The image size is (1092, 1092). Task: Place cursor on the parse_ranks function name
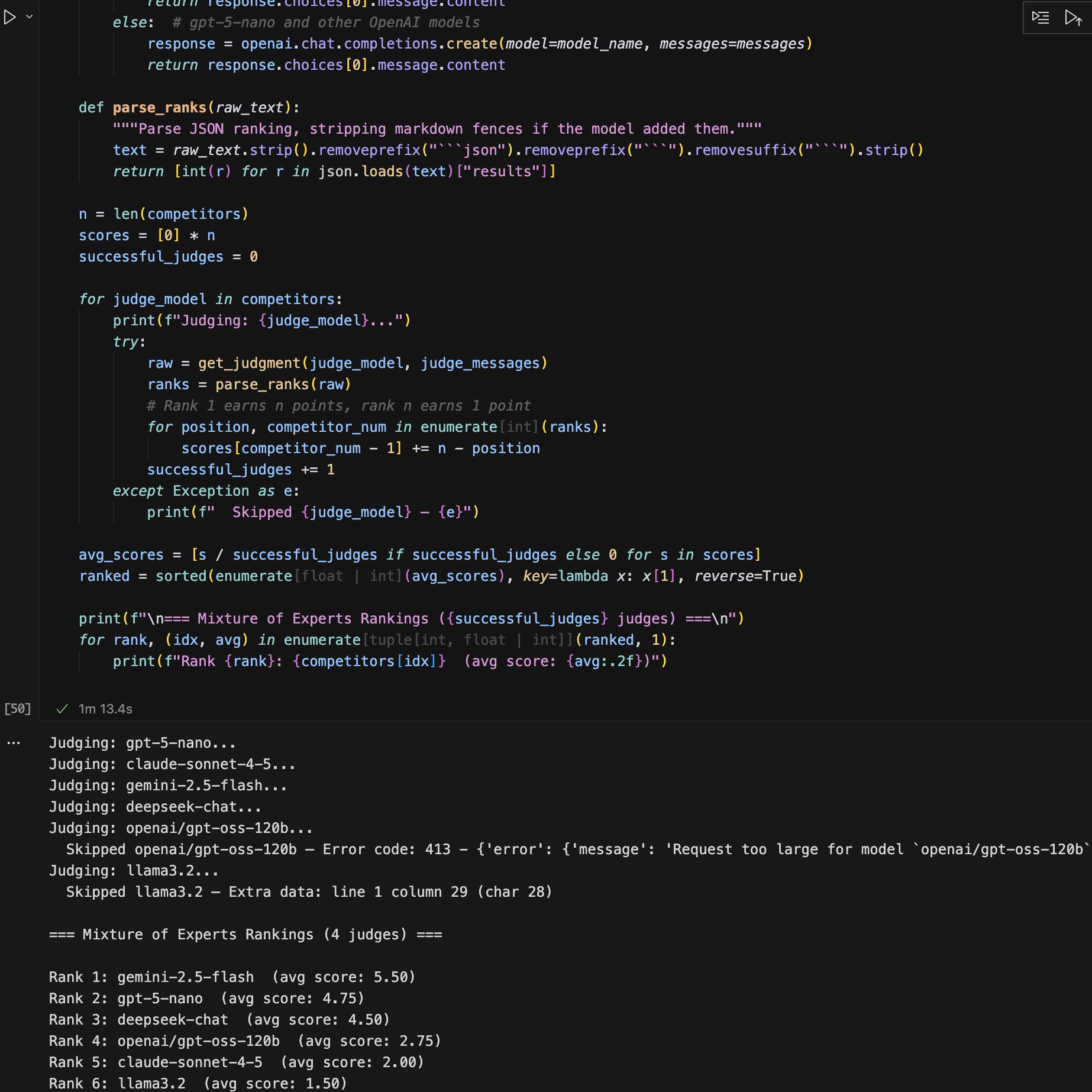pos(159,108)
